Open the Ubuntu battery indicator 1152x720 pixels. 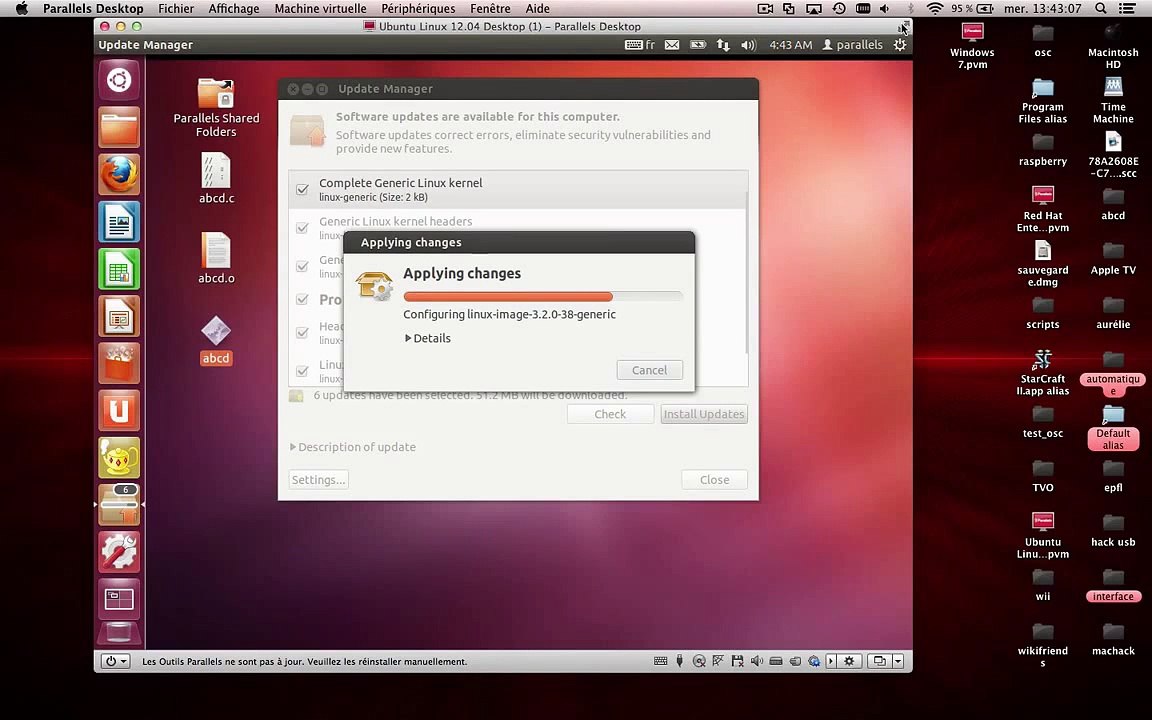(697, 45)
